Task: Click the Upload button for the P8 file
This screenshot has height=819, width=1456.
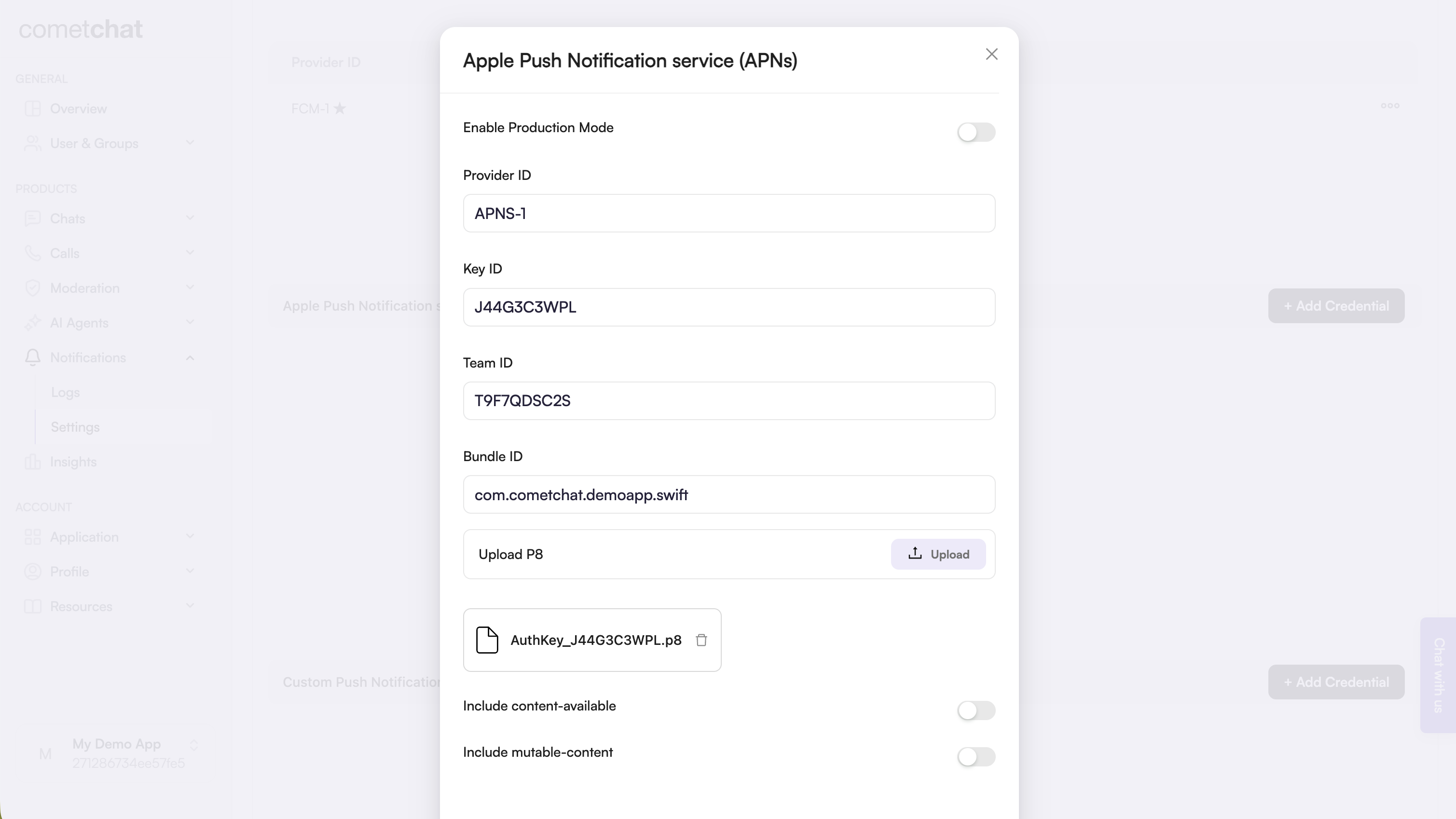Action: [x=938, y=554]
